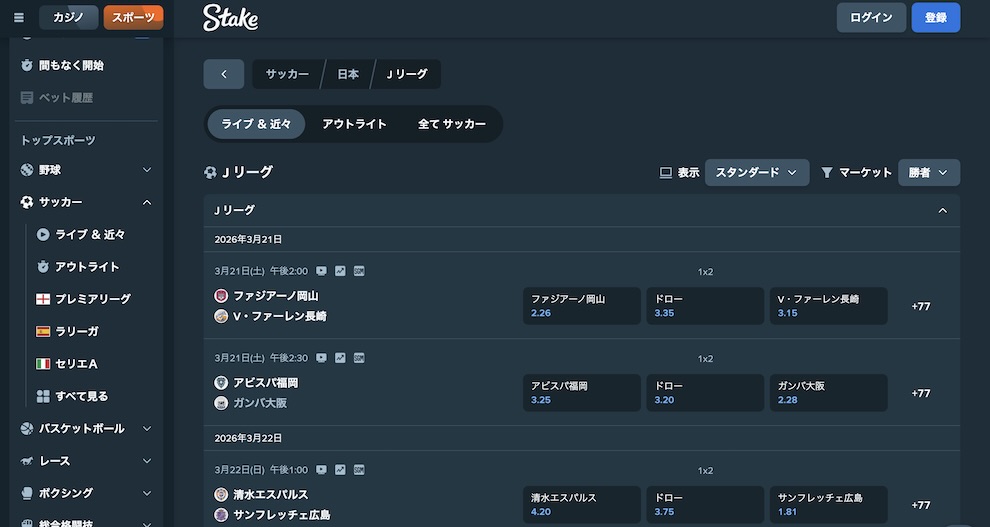990x527 pixels.
Task: Click the outright icon beside アウトライト in sidebar
Action: tap(43, 266)
